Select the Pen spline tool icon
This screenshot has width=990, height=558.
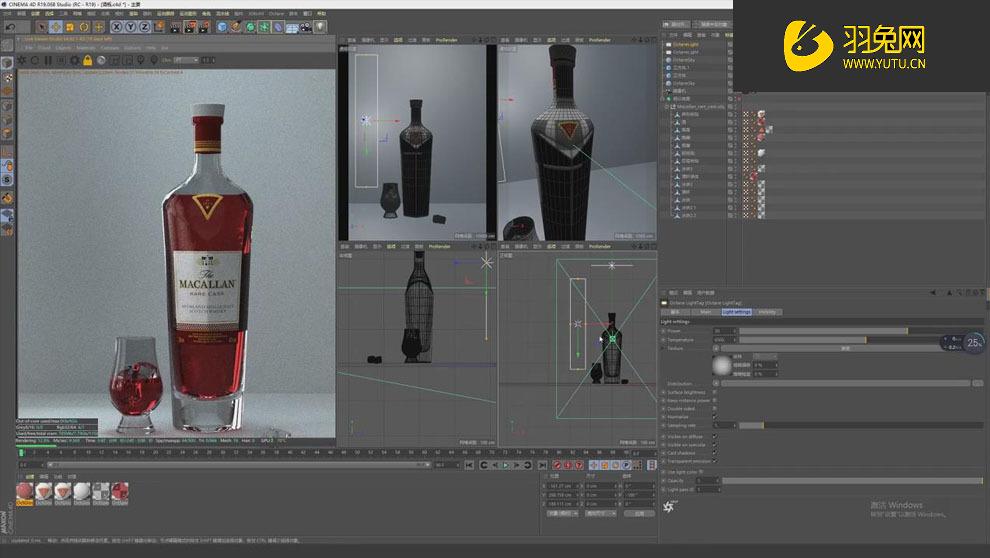[236, 27]
